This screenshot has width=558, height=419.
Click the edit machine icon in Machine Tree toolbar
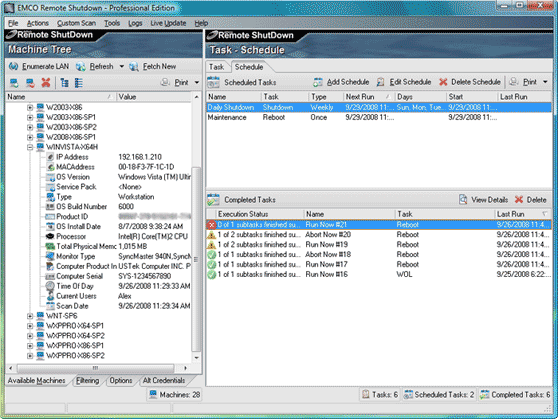[x=30, y=83]
